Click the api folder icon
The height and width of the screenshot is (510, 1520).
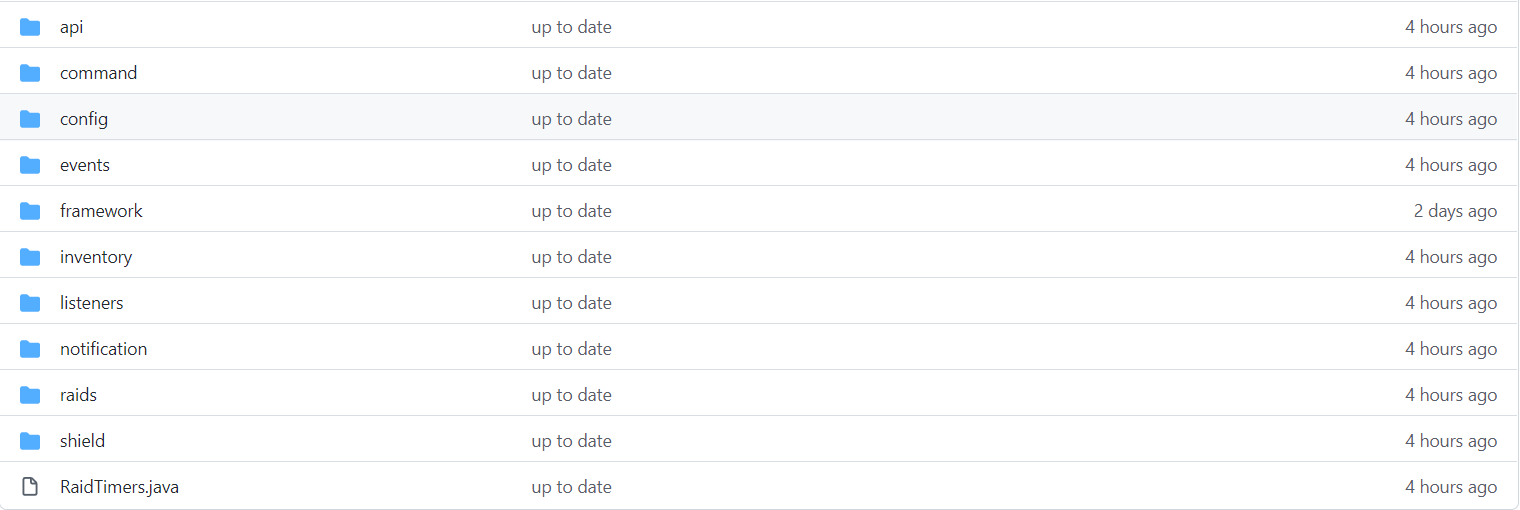(30, 27)
